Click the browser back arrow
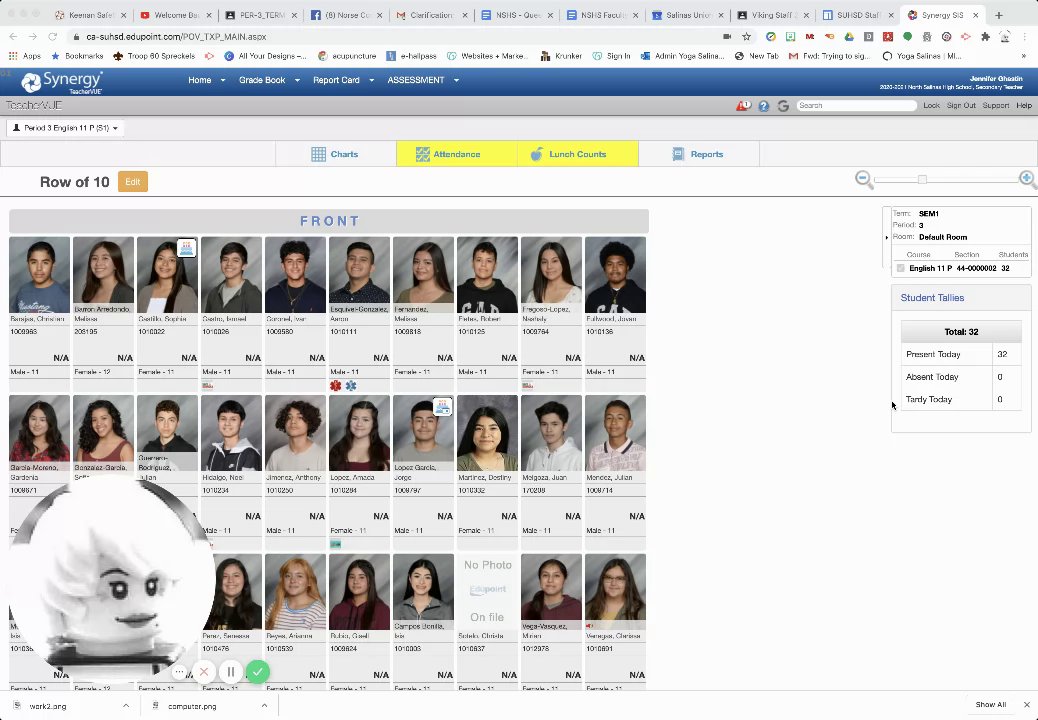1038x720 pixels. tap(13, 37)
